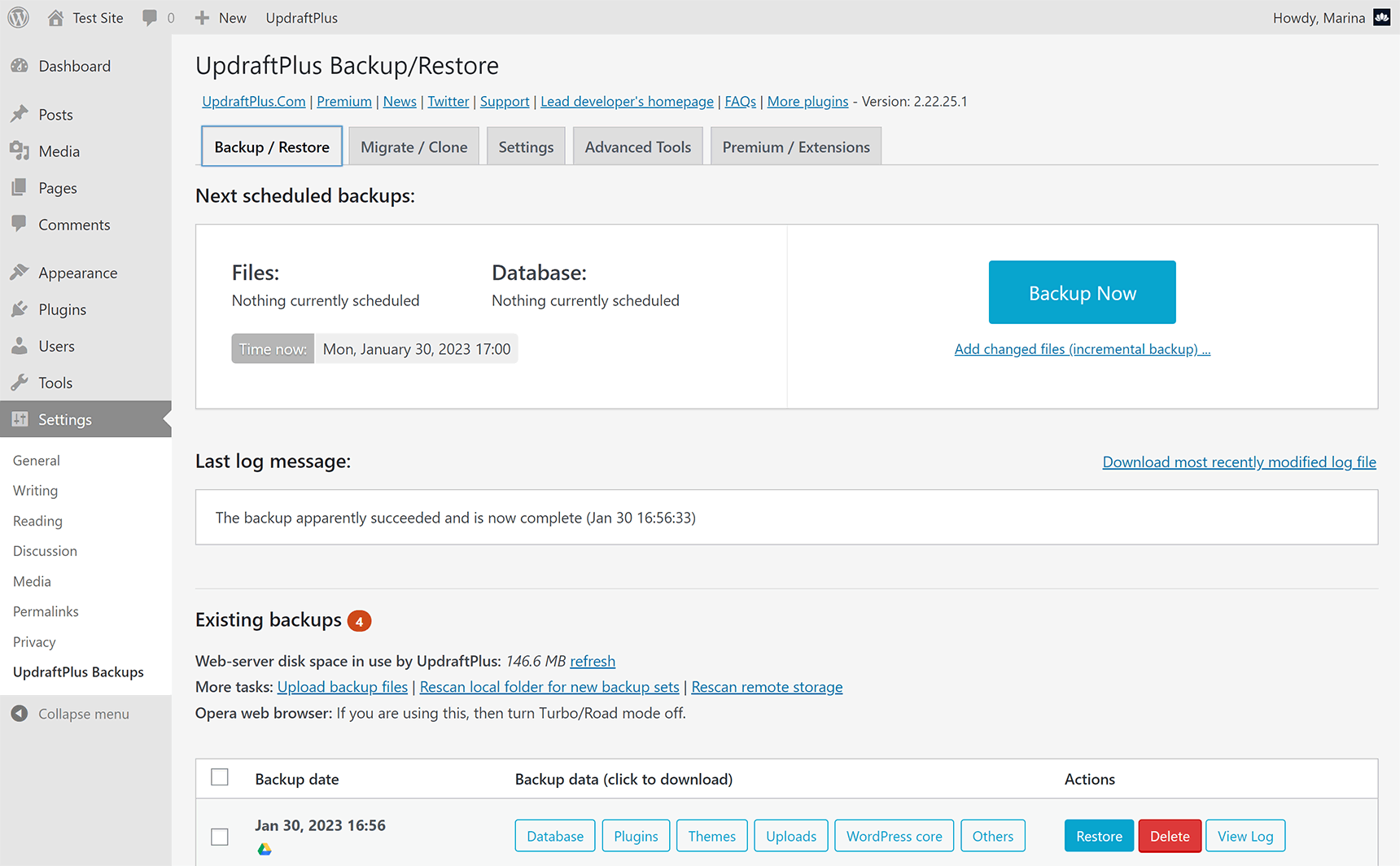This screenshot has width=1400, height=866.
Task: Click Google Drive icon under Jan 30 backup
Action: click(x=265, y=849)
